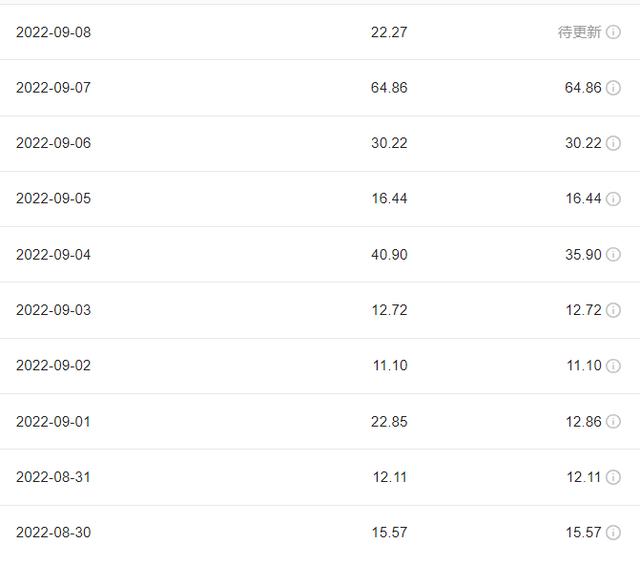Click info icon beside 待更新 on 2022-09-08
The image size is (640, 565).
[x=613, y=32]
